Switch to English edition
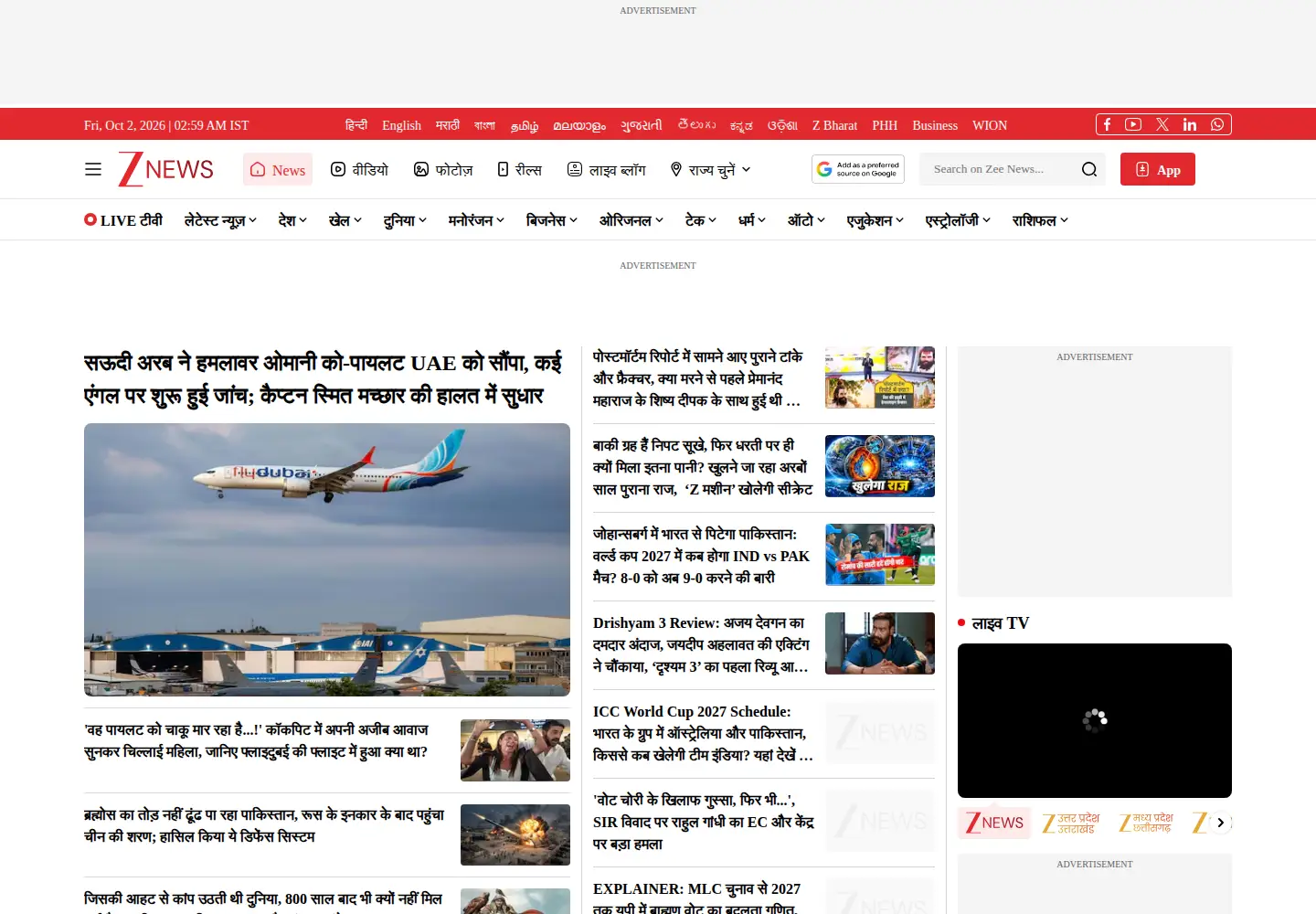 401,125
